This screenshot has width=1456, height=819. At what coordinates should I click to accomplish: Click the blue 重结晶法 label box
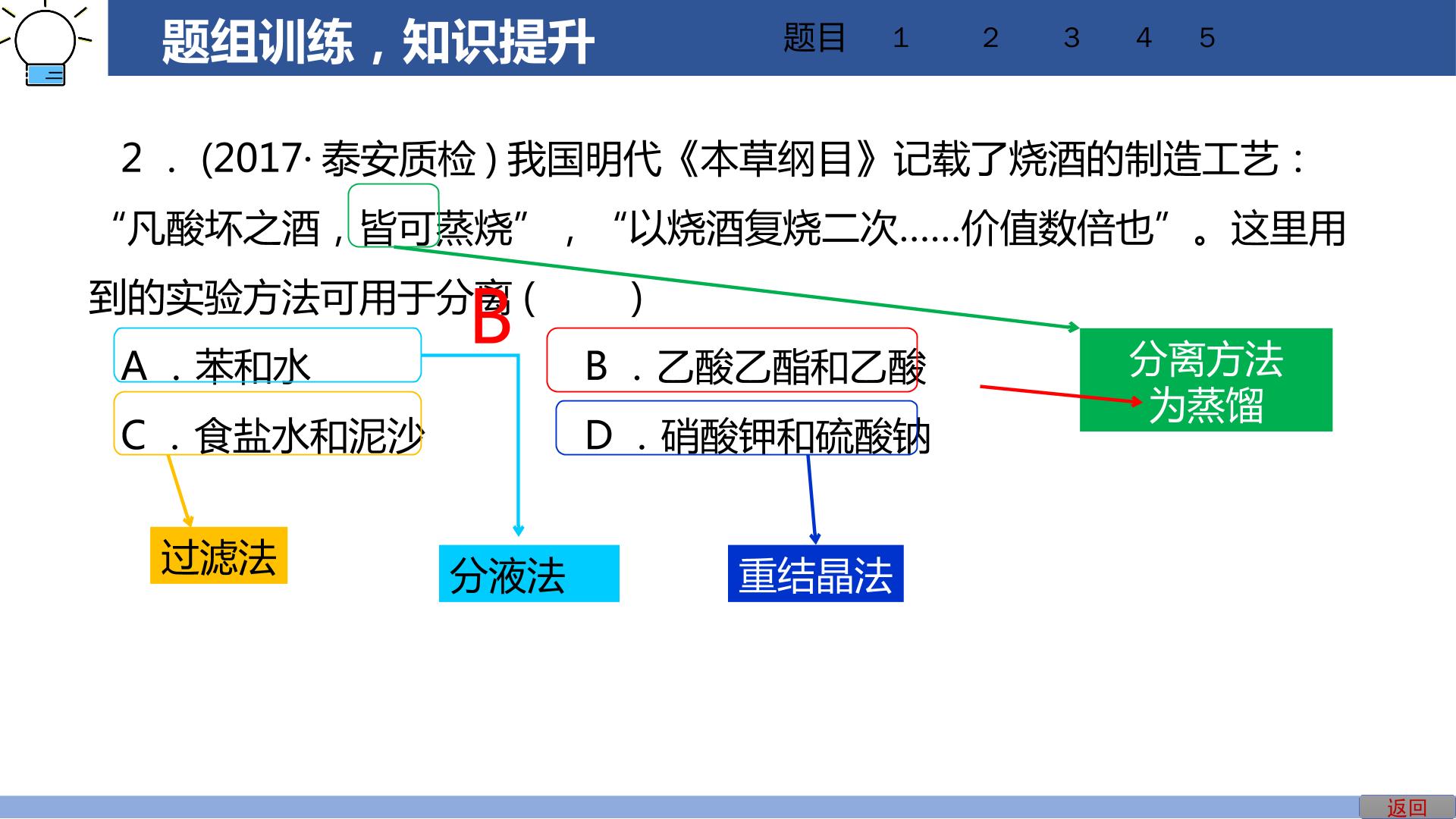(816, 574)
